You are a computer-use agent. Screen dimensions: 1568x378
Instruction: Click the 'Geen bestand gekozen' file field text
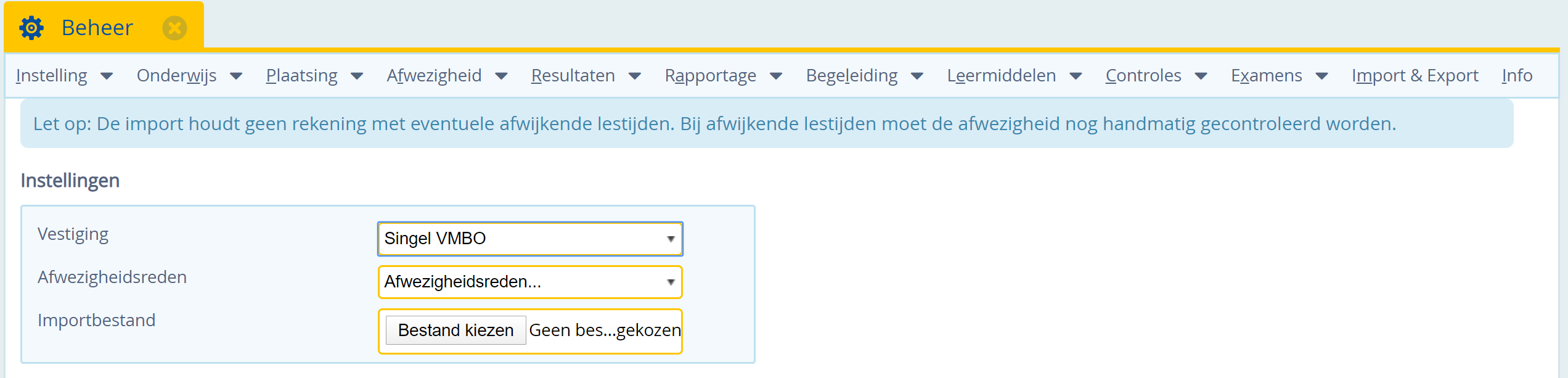pos(605,331)
